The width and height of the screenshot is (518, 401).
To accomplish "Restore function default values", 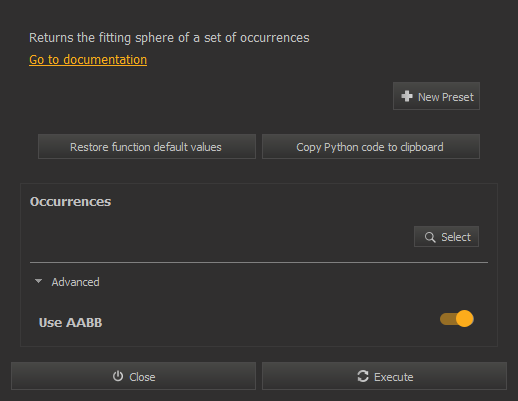I will (x=147, y=147).
